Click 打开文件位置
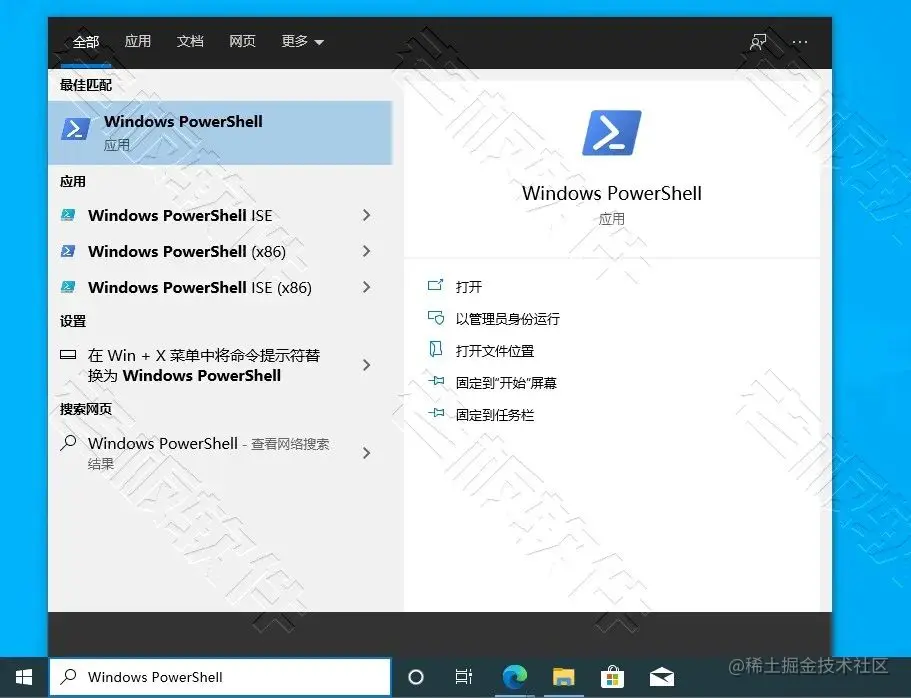The height and width of the screenshot is (698, 911). pyautogui.click(x=495, y=350)
